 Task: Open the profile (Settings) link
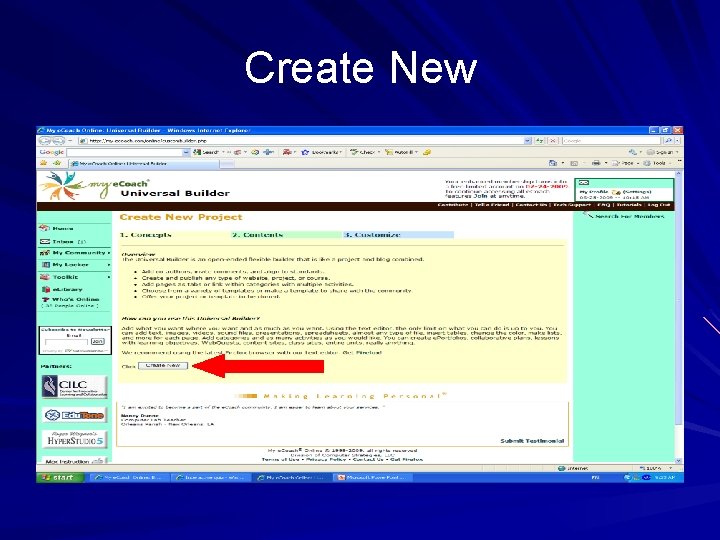click(x=636, y=191)
